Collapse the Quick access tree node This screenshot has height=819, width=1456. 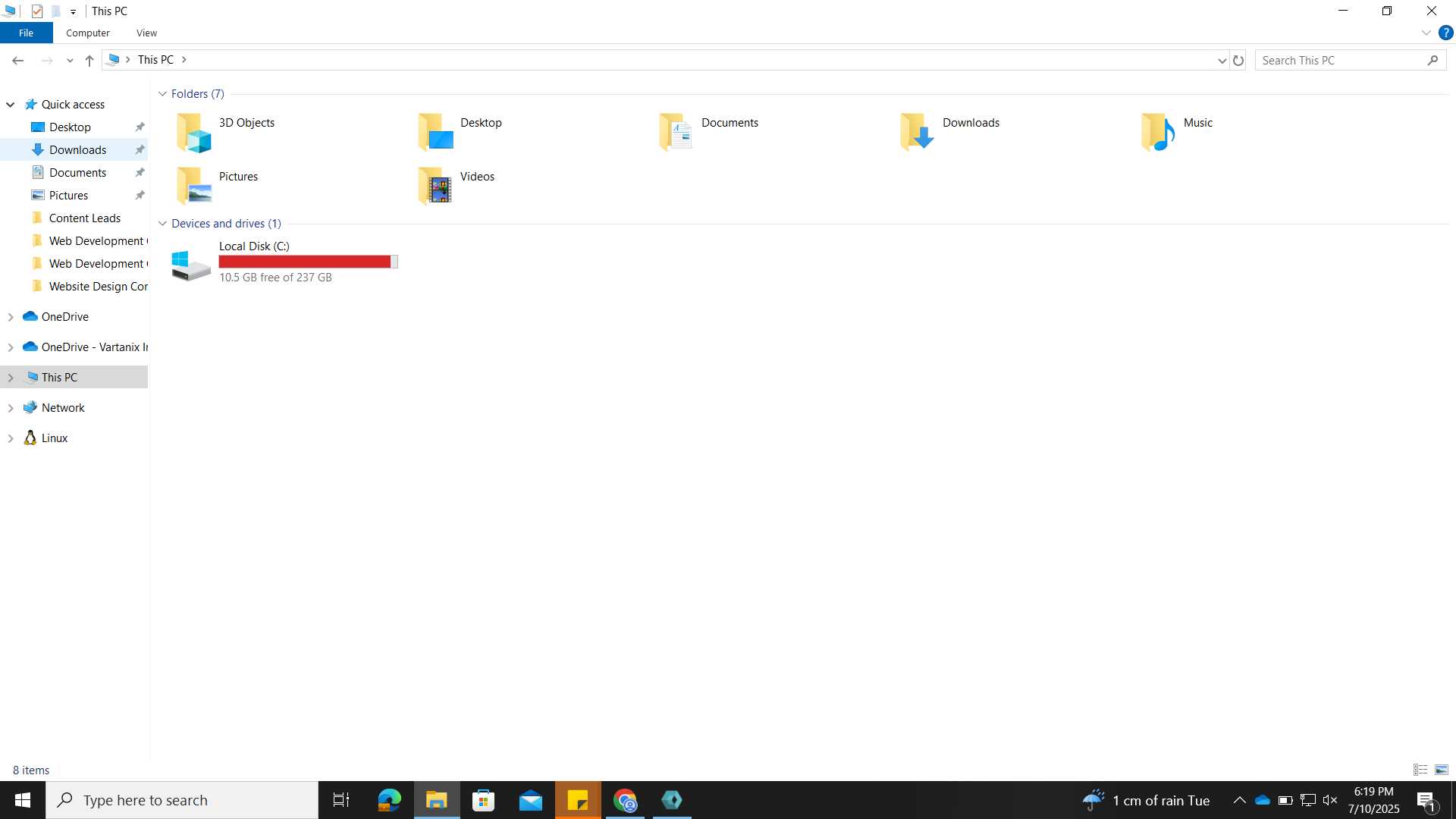pos(11,105)
